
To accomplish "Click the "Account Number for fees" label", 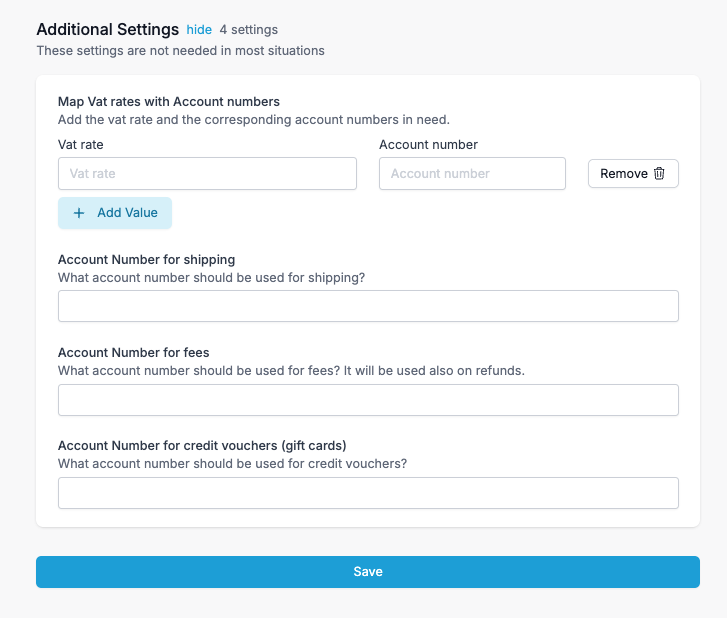I will tap(133, 353).
